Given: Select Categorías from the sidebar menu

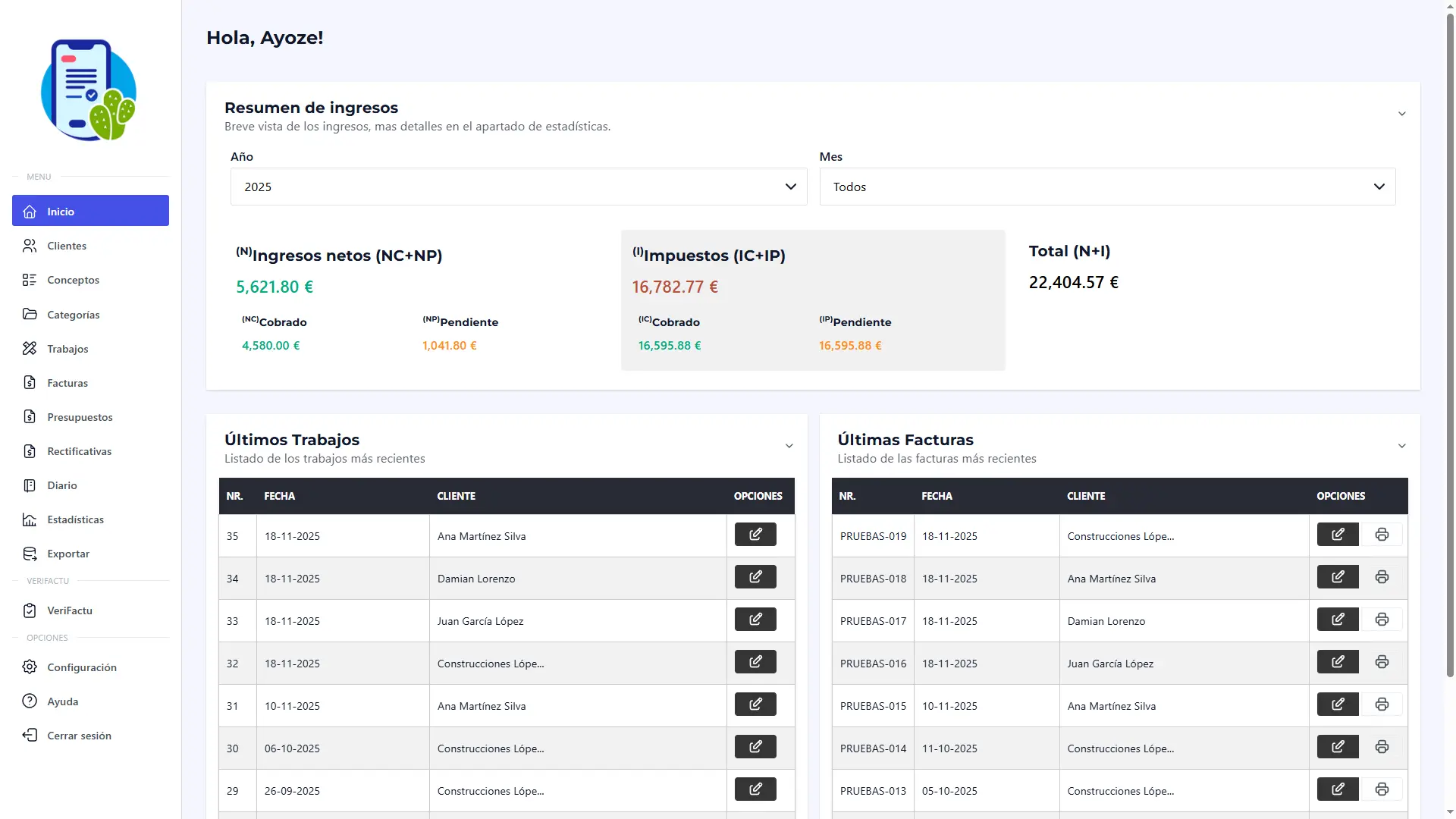Looking at the screenshot, I should [x=29, y=314].
